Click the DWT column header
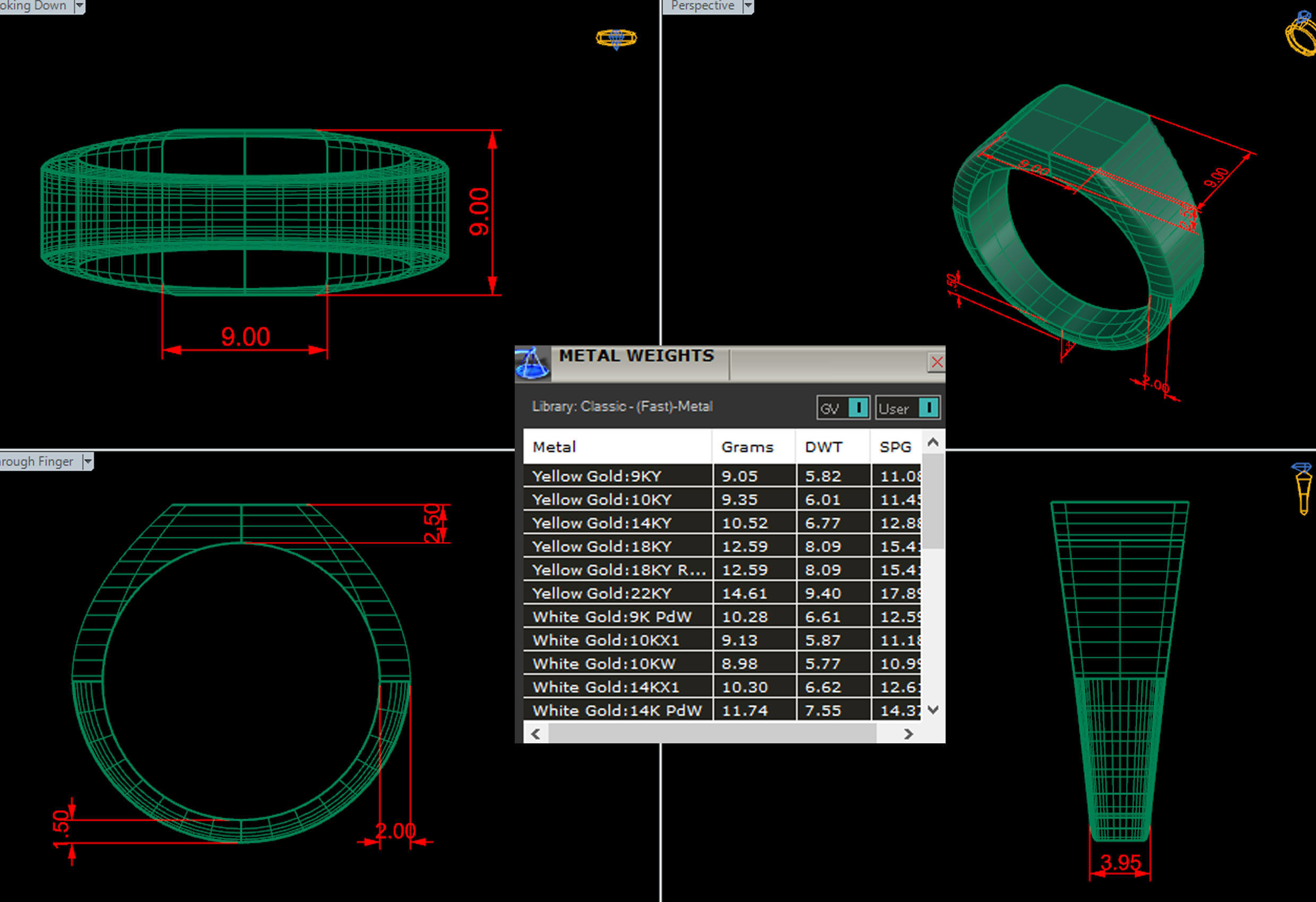Screen dimensions: 1316x902 (824, 447)
